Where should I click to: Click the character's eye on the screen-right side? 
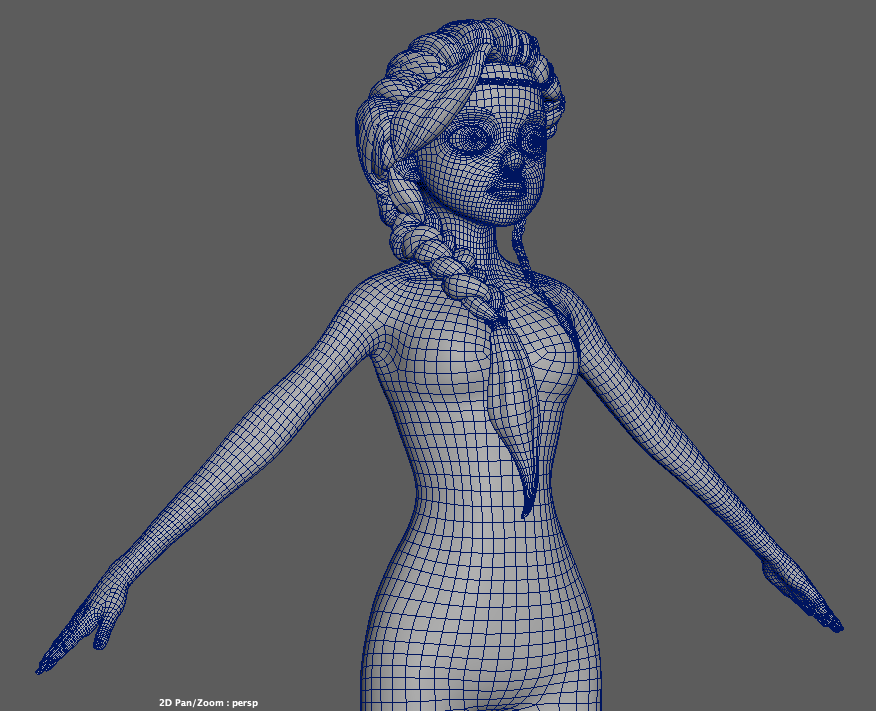click(530, 142)
